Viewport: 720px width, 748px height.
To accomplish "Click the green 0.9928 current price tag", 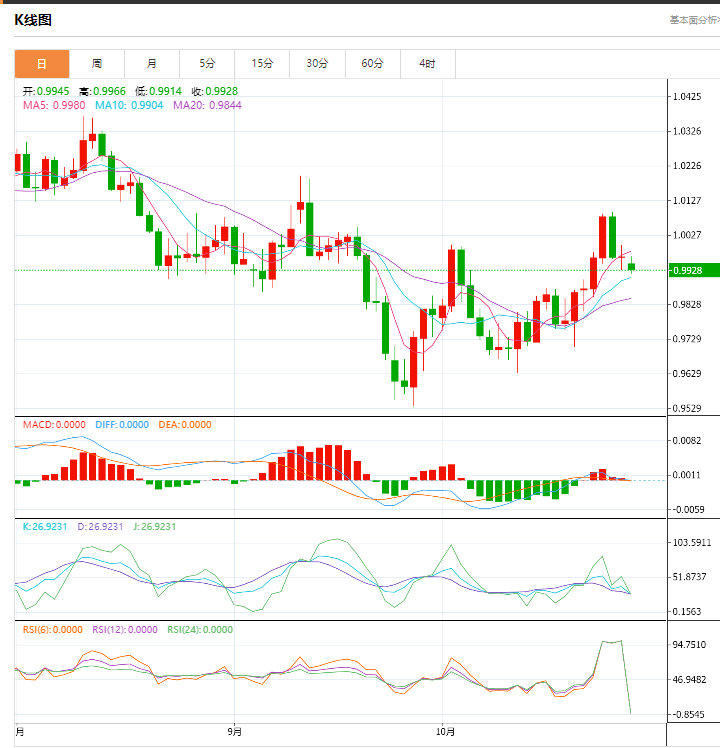I will pyautogui.click(x=694, y=270).
